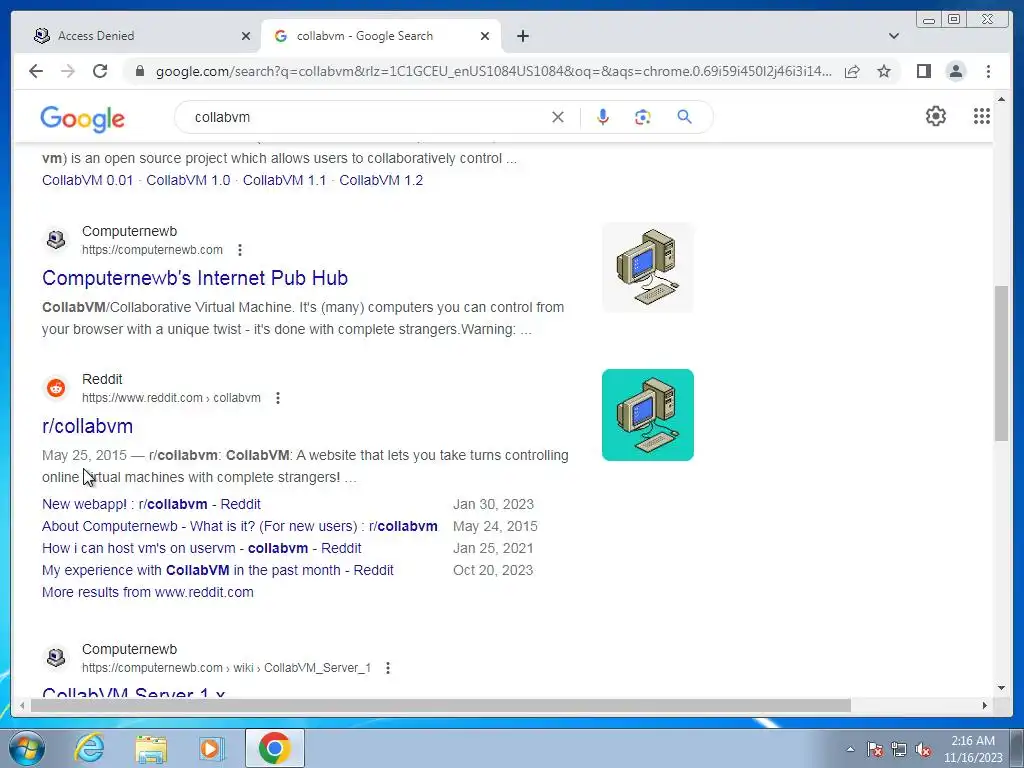This screenshot has width=1024, height=768.
Task: Open the CollabVM 1.1 sitelink
Action: tap(284, 180)
